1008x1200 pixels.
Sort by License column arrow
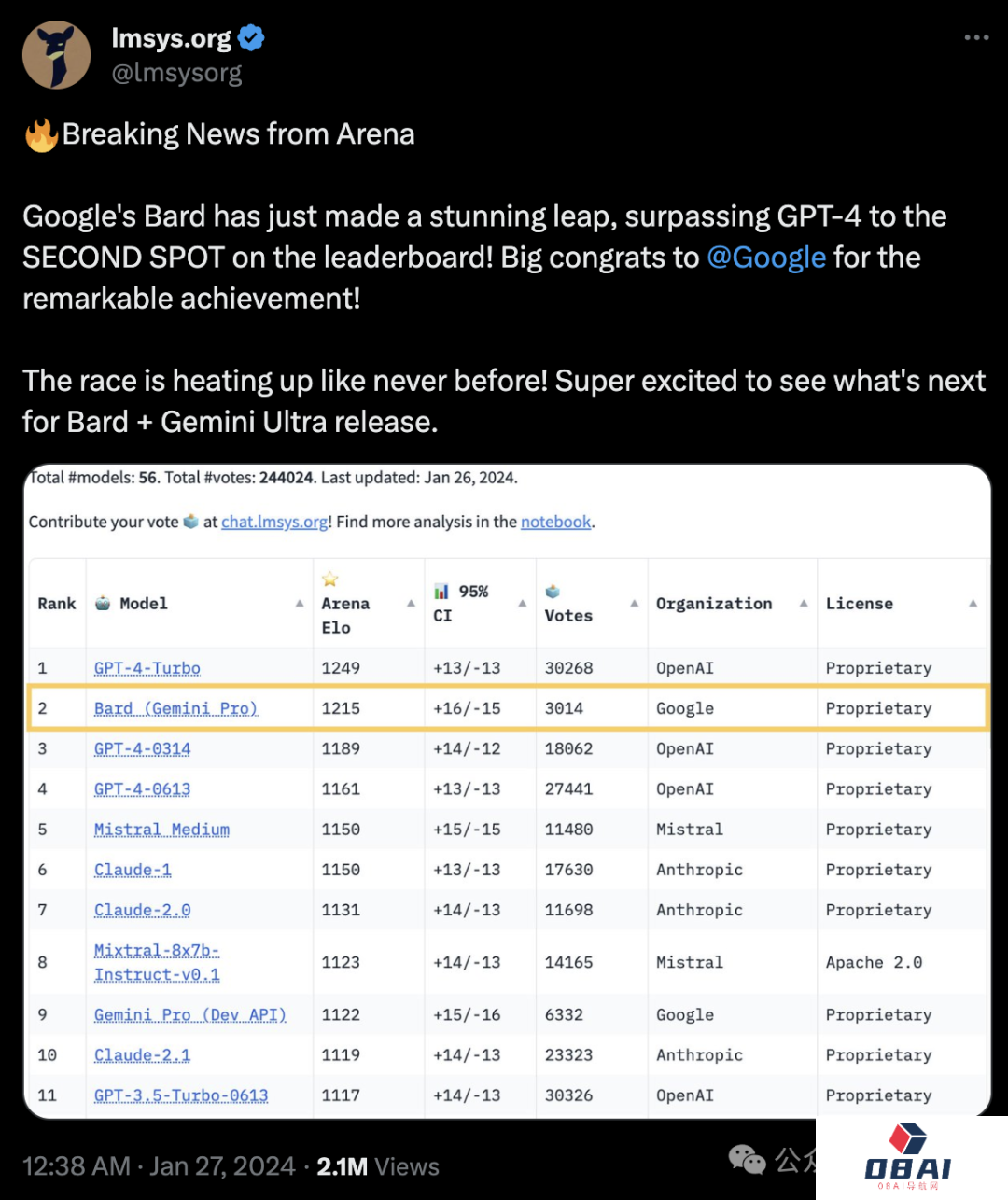click(x=973, y=604)
